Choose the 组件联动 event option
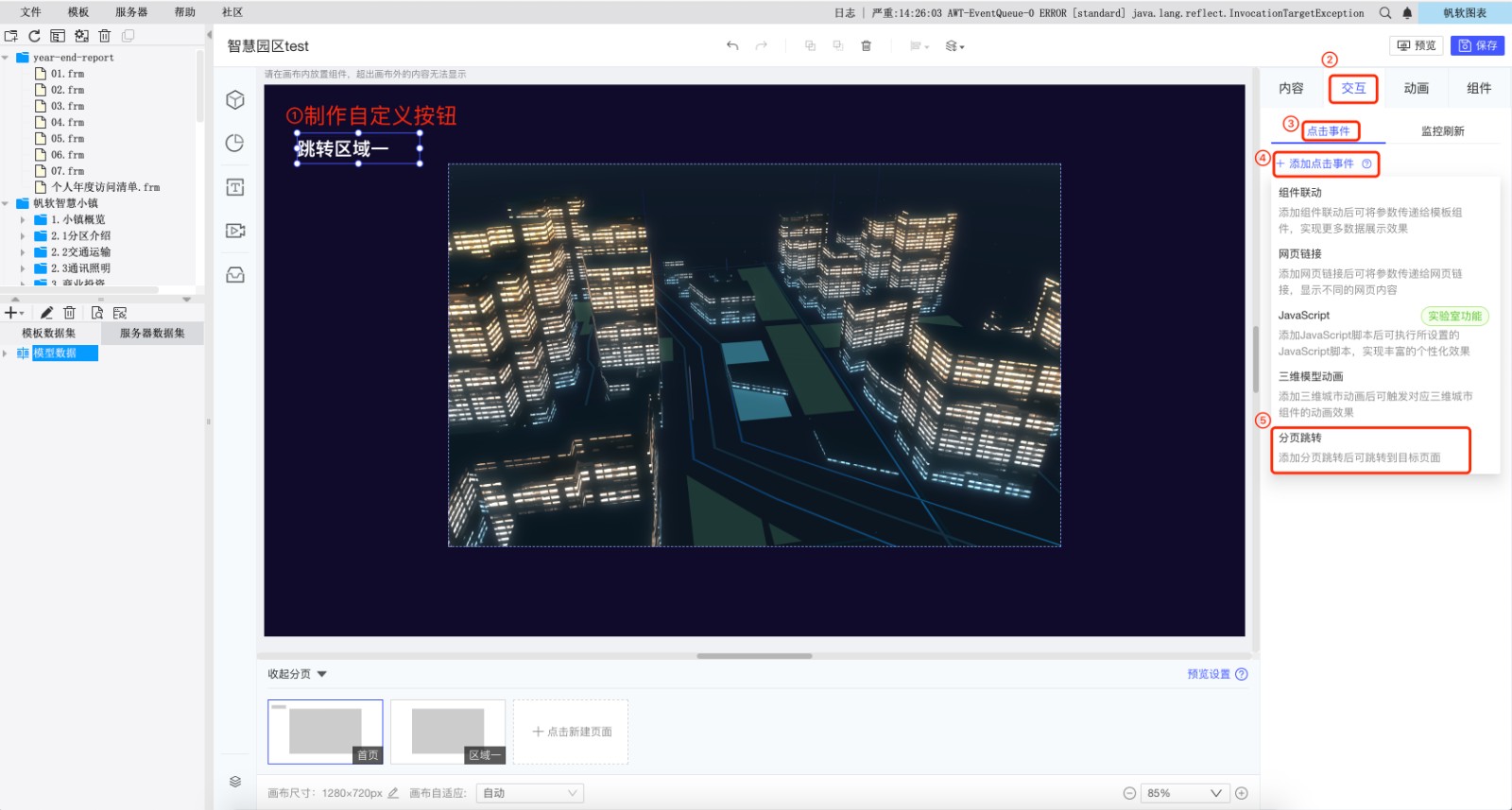Screen dimensions: 1512x810 click(x=1370, y=210)
